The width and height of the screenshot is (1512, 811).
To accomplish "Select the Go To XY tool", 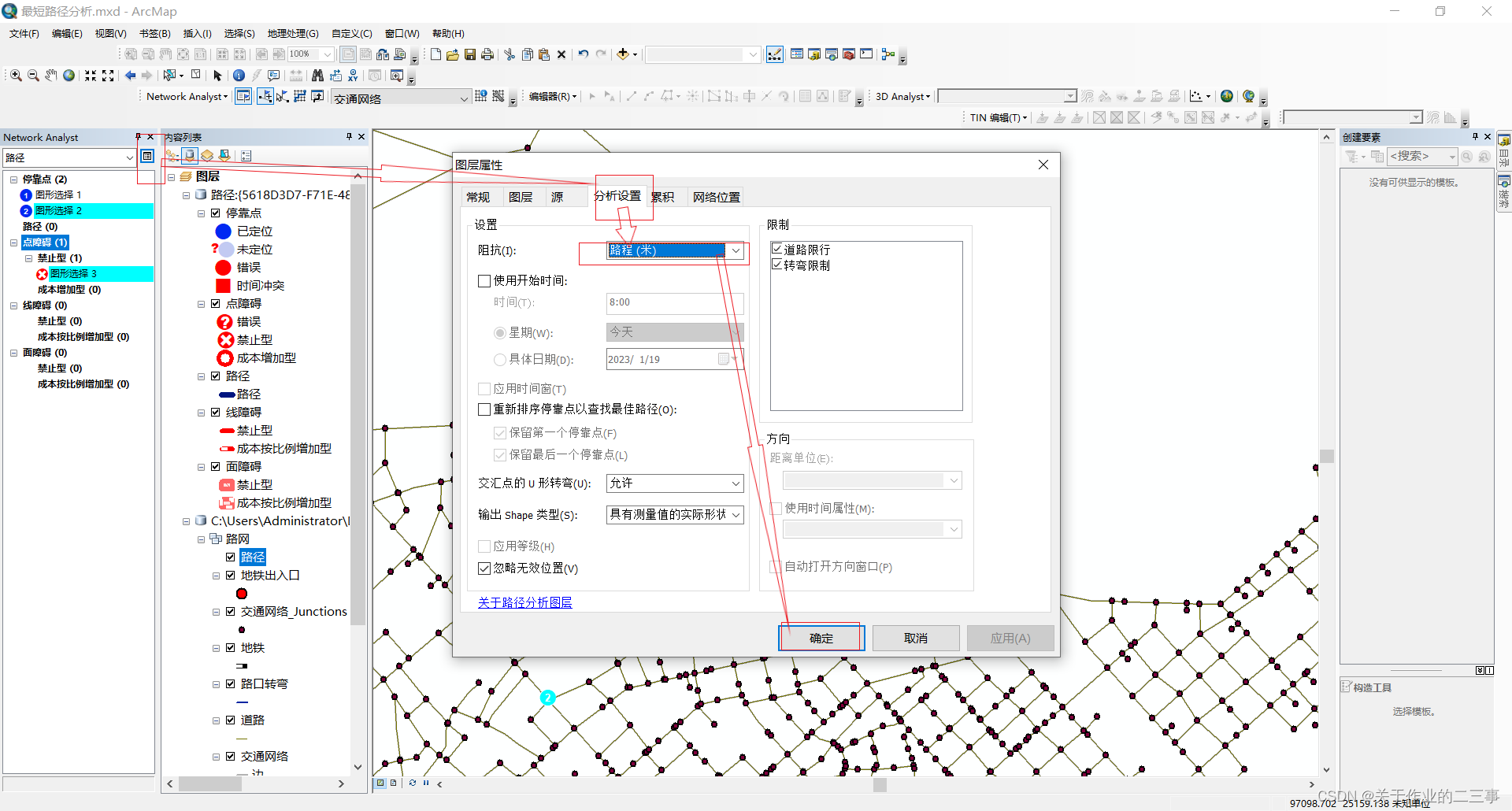I will pyautogui.click(x=353, y=75).
